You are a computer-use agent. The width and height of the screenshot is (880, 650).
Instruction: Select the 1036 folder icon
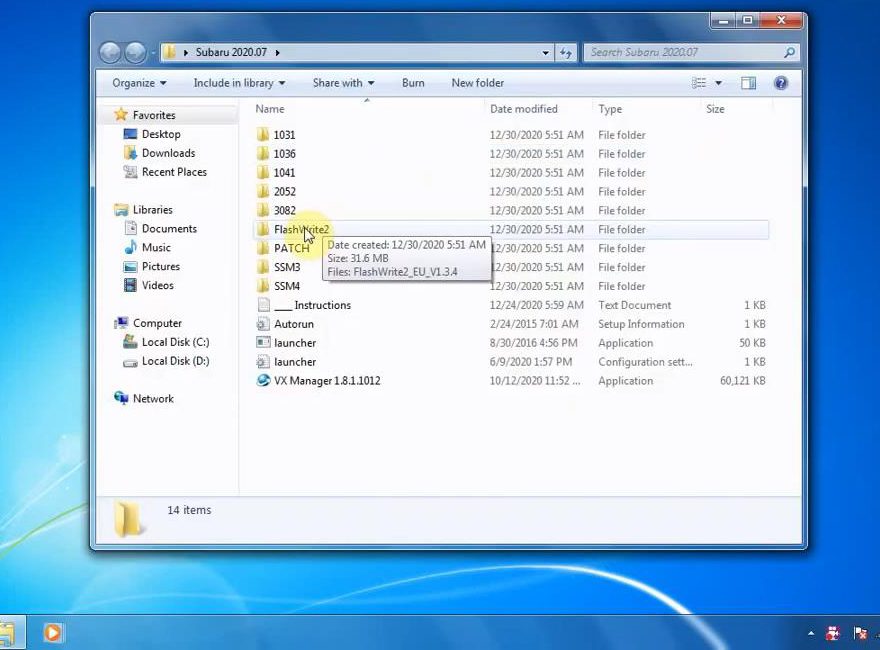click(263, 154)
